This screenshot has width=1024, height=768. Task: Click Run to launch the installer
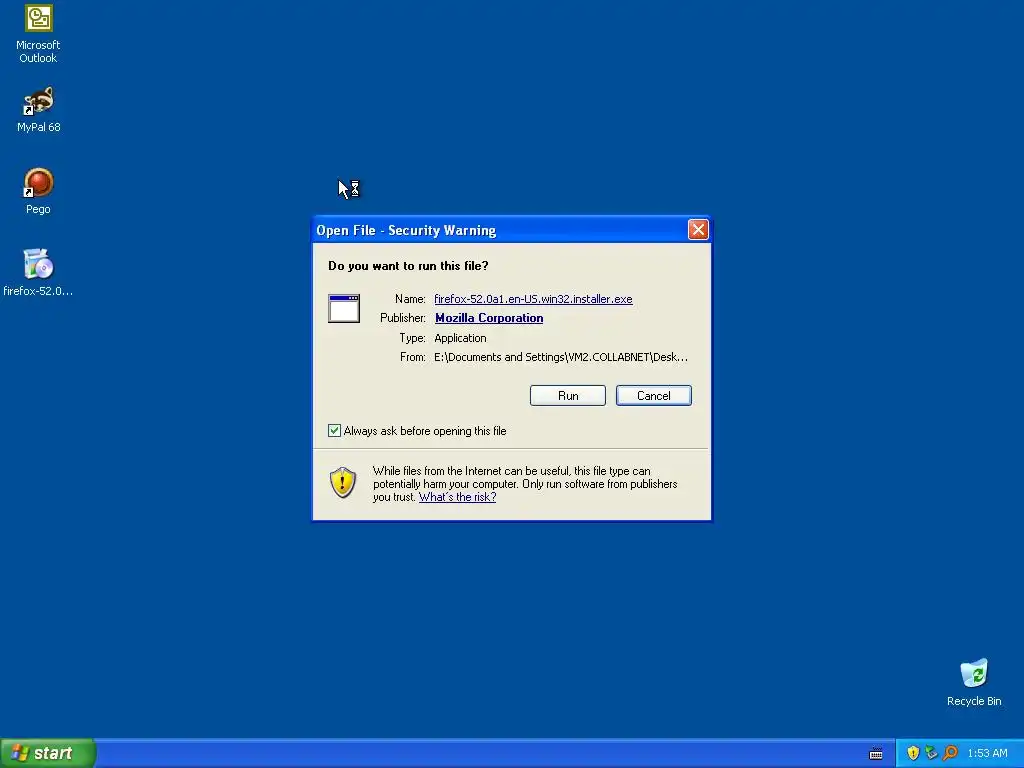click(x=568, y=396)
